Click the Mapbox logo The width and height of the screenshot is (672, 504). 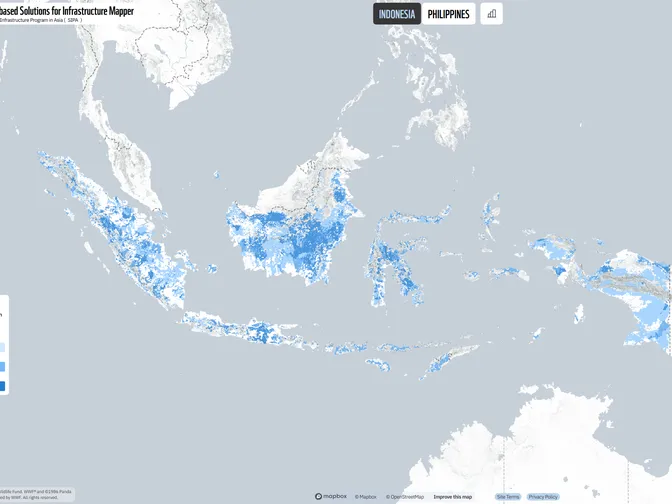[331, 496]
